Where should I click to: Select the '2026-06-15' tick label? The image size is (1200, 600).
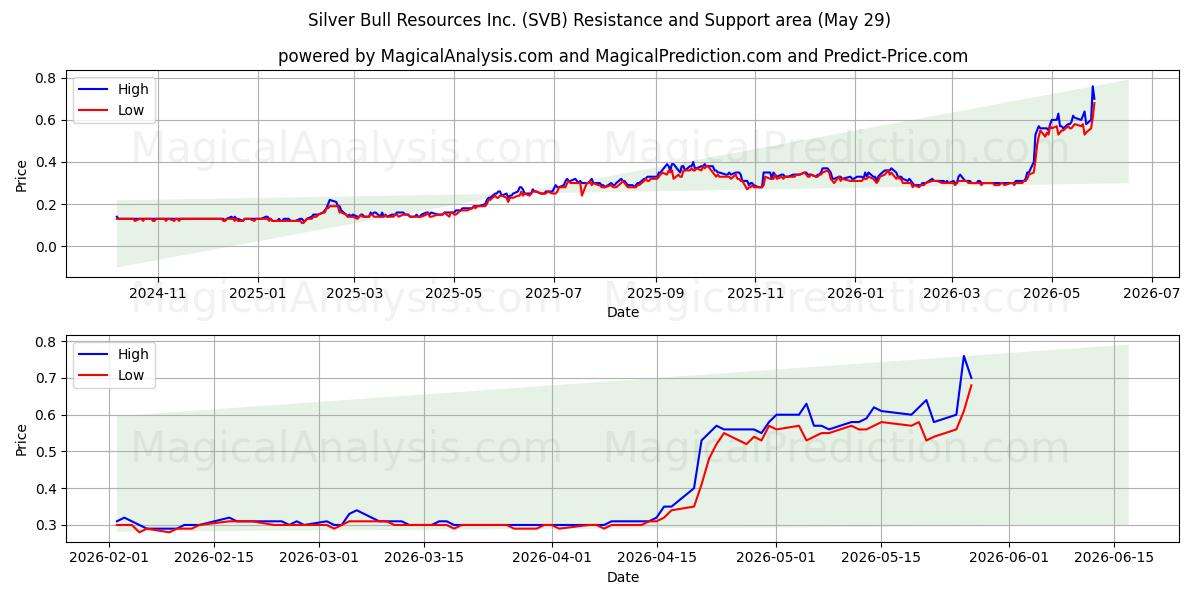[x=1114, y=558]
